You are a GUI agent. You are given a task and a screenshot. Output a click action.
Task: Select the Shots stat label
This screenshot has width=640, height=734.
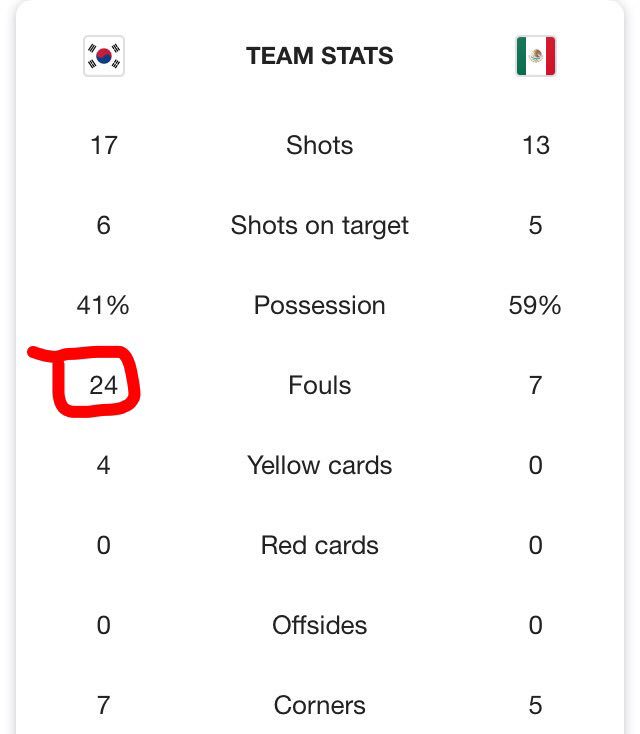point(320,145)
